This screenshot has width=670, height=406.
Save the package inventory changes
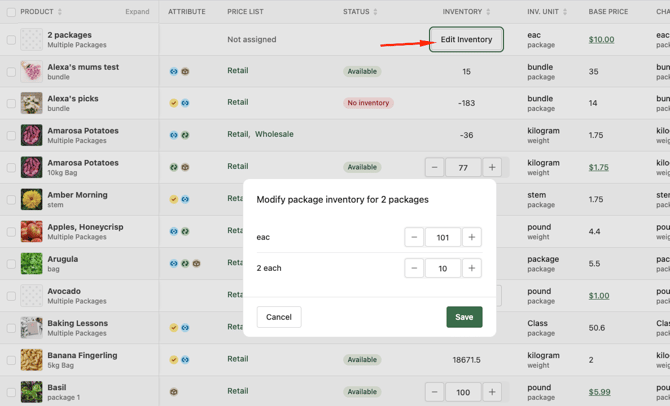(x=464, y=317)
